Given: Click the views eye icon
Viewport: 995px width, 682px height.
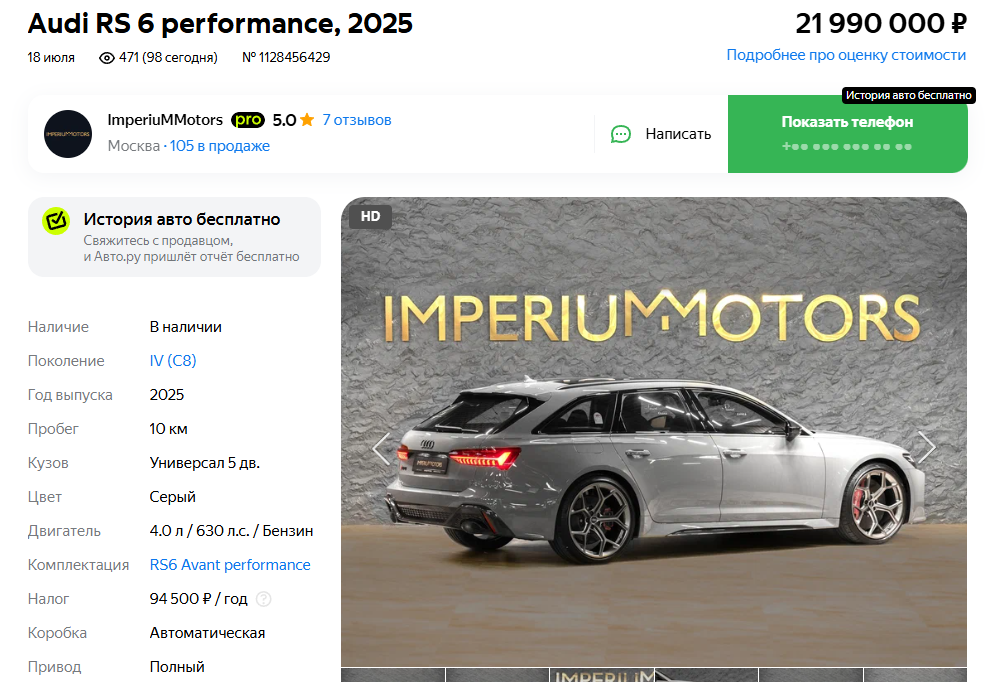Looking at the screenshot, I should 107,58.
